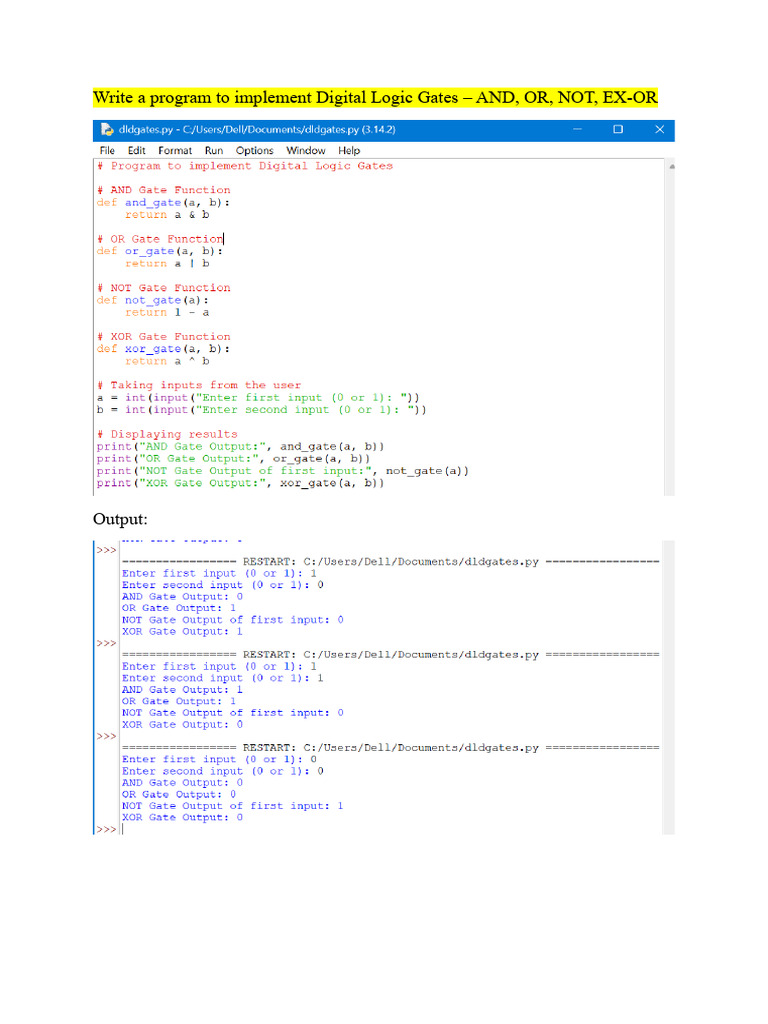Open the Window menu
The width and height of the screenshot is (768, 1024).
coord(306,150)
